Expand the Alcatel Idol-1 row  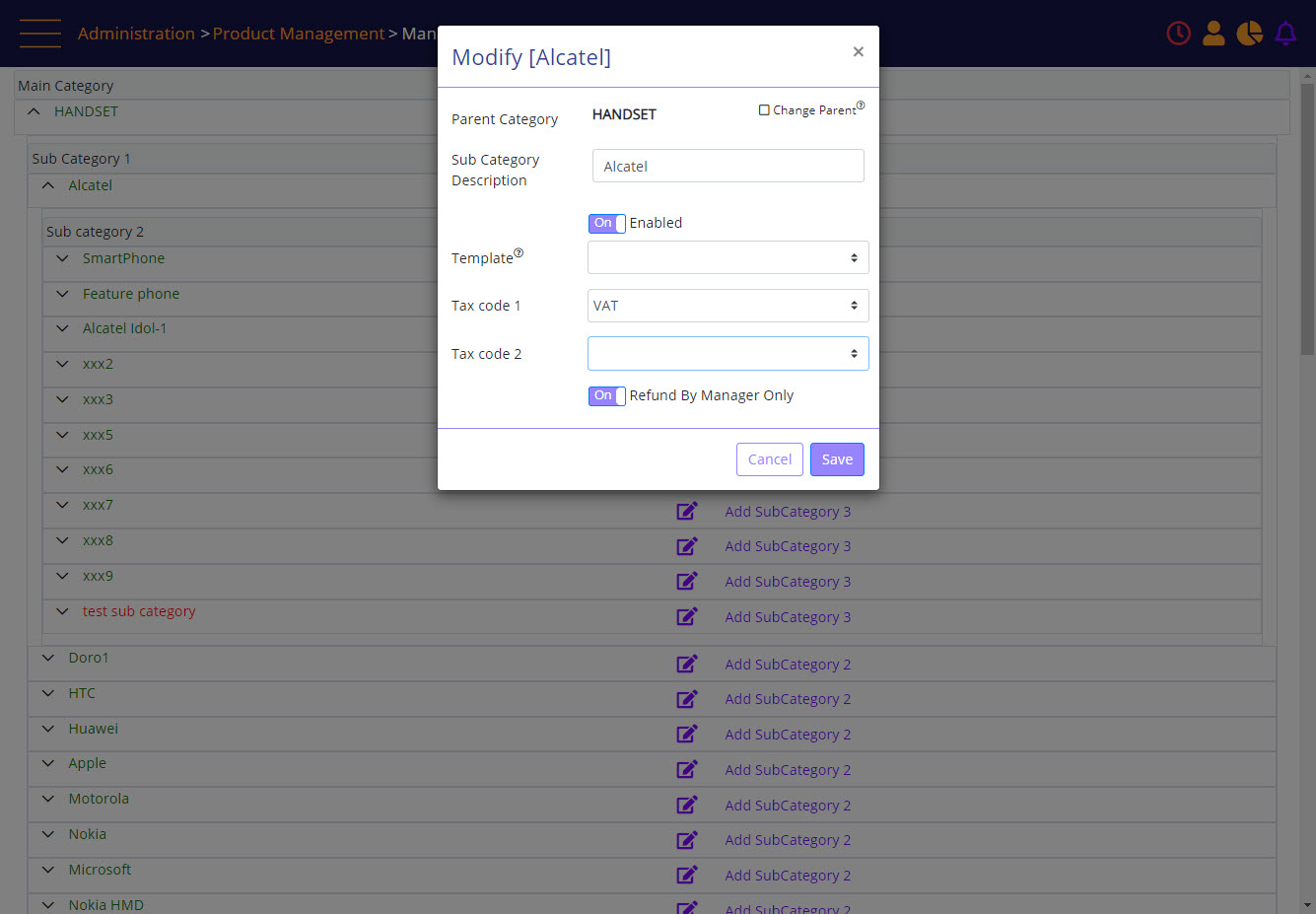pos(62,328)
